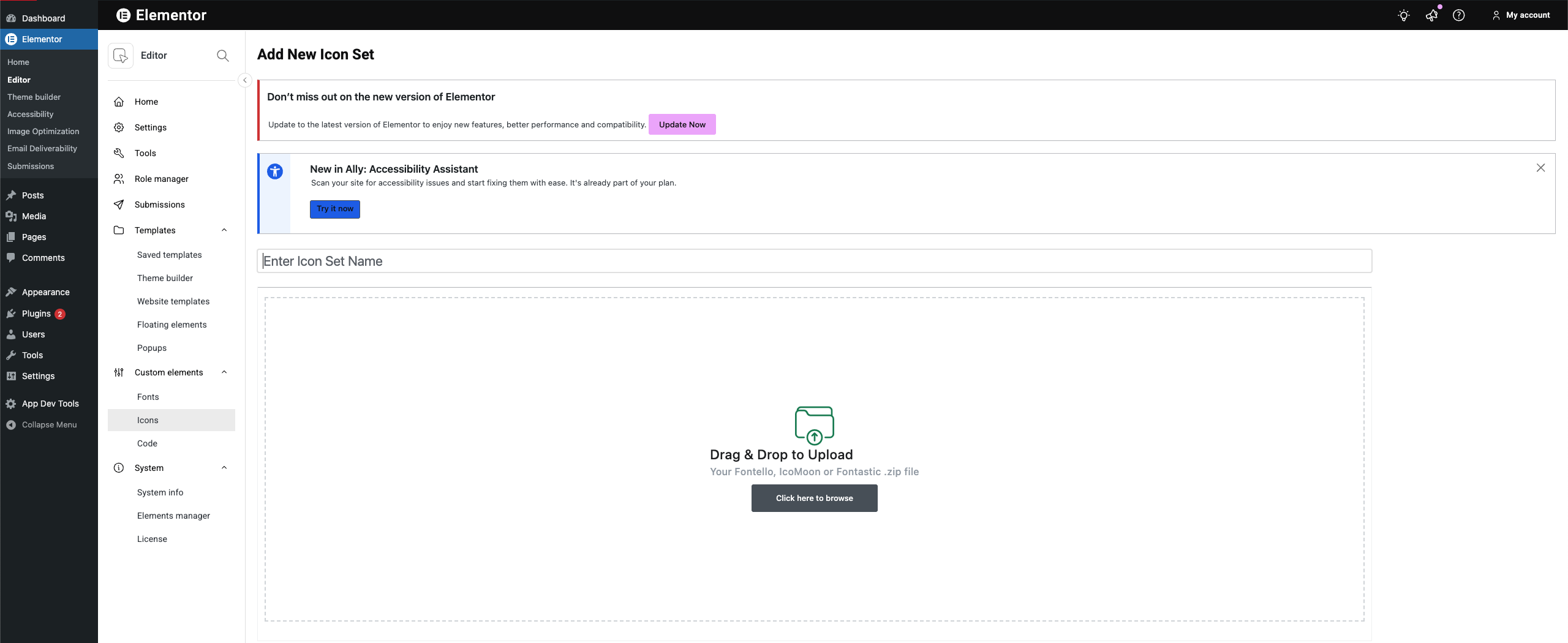Select Fonts under Custom elements
The image size is (1568, 643).
coord(148,397)
